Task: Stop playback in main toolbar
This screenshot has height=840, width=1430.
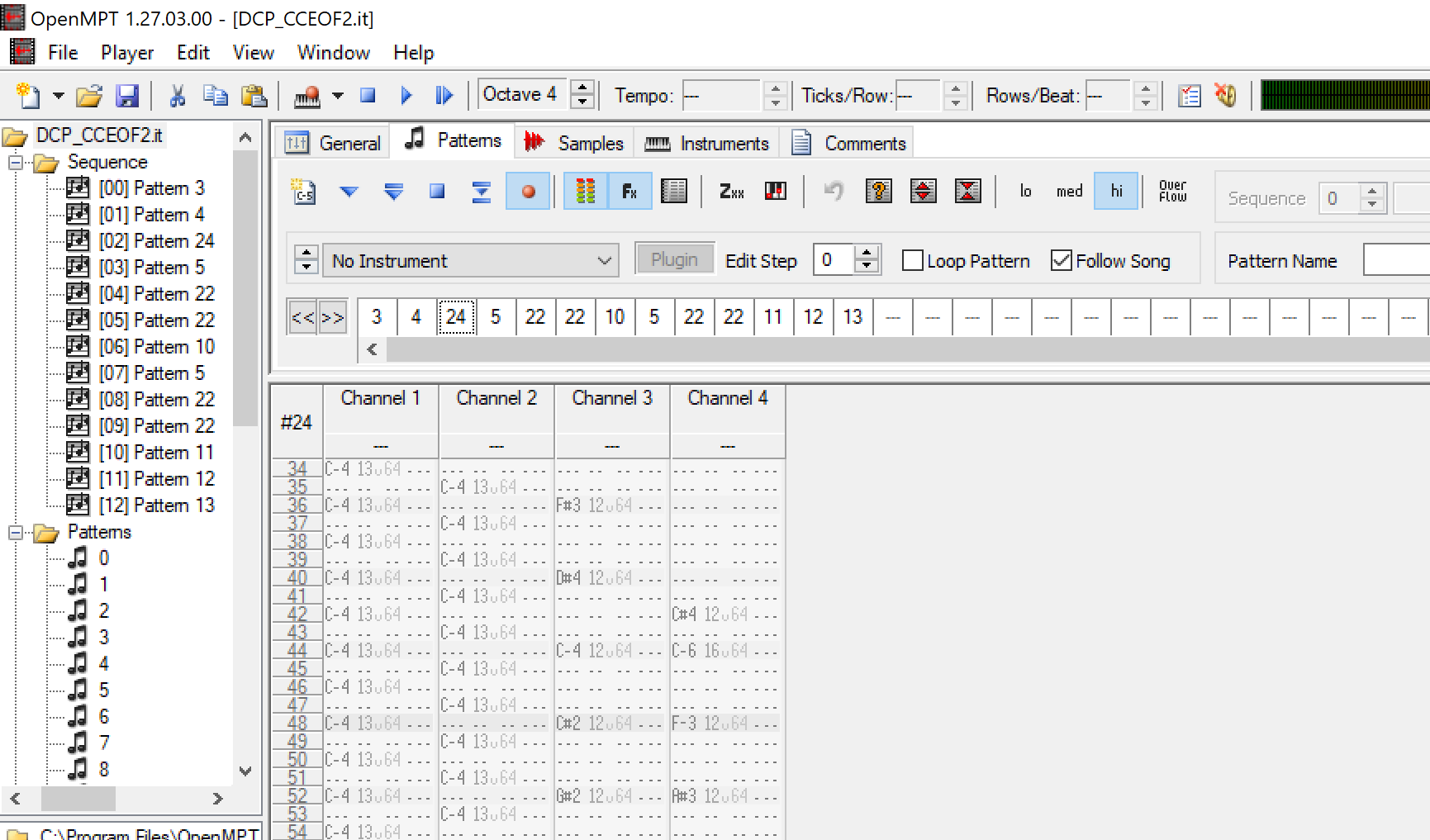Action: [368, 96]
